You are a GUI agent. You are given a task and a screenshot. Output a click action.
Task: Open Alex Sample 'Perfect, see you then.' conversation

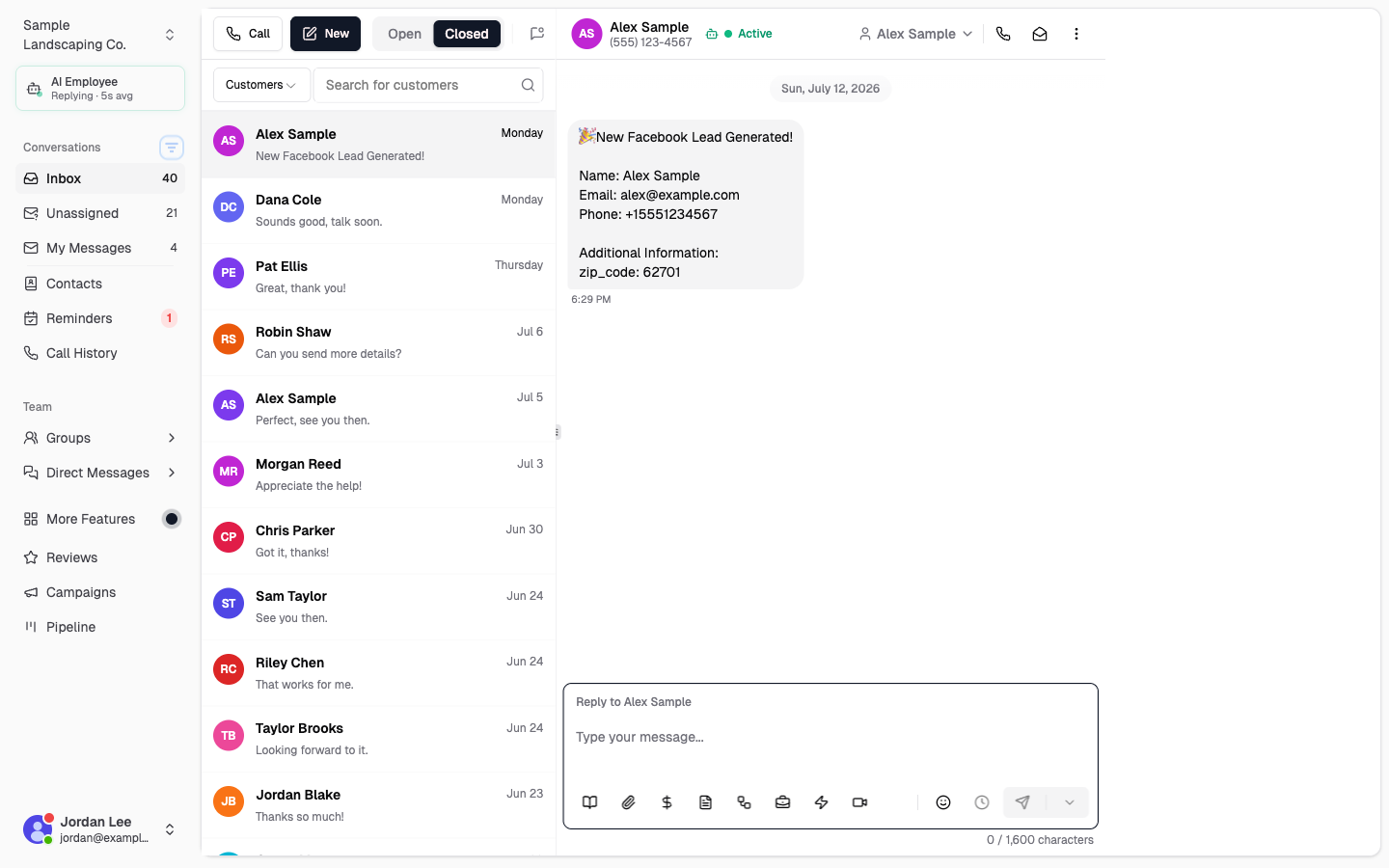(x=379, y=409)
